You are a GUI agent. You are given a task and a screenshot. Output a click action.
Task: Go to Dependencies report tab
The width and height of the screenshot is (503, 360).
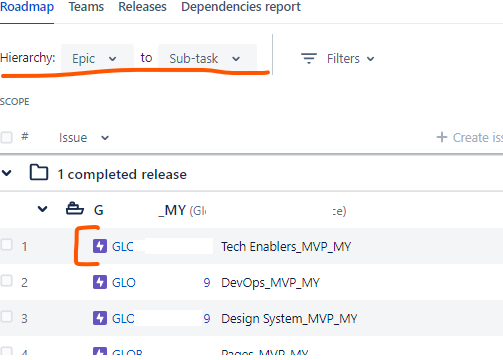coord(241,7)
